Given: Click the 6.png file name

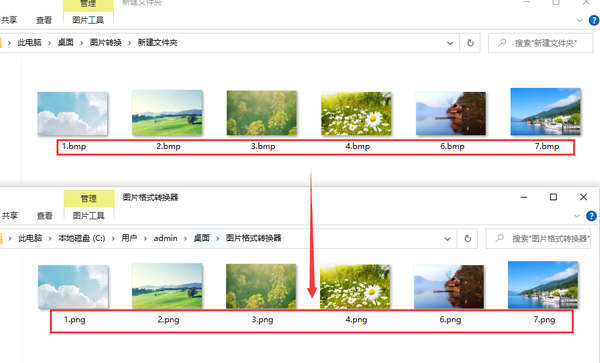Looking at the screenshot, I should 450,320.
